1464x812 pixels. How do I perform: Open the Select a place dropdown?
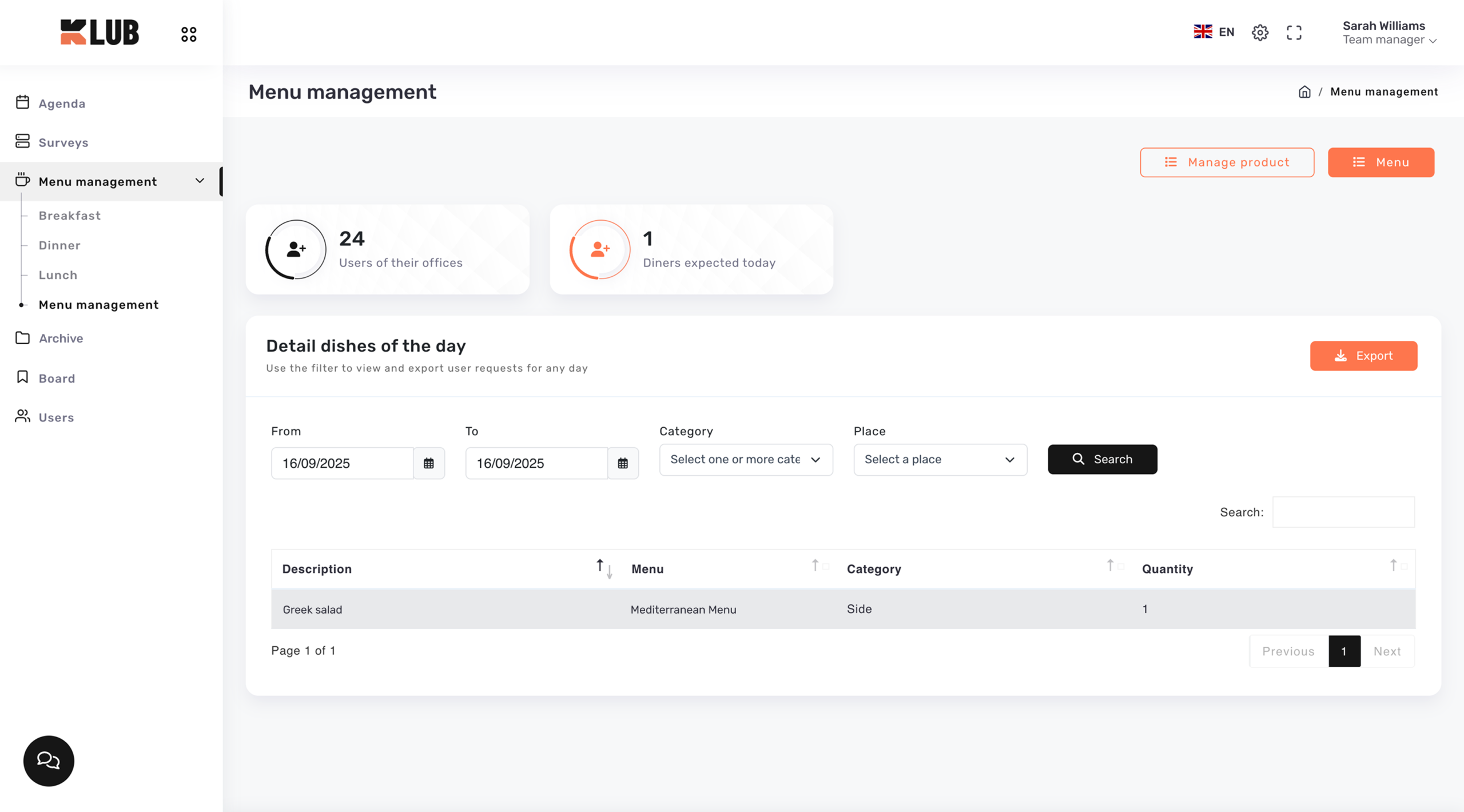[940, 460]
